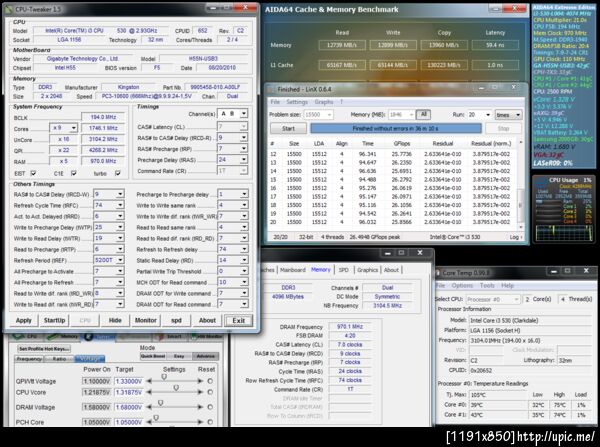Click the Start button in LinX
Image resolution: width=600 pixels, height=447 pixels.
(289, 129)
